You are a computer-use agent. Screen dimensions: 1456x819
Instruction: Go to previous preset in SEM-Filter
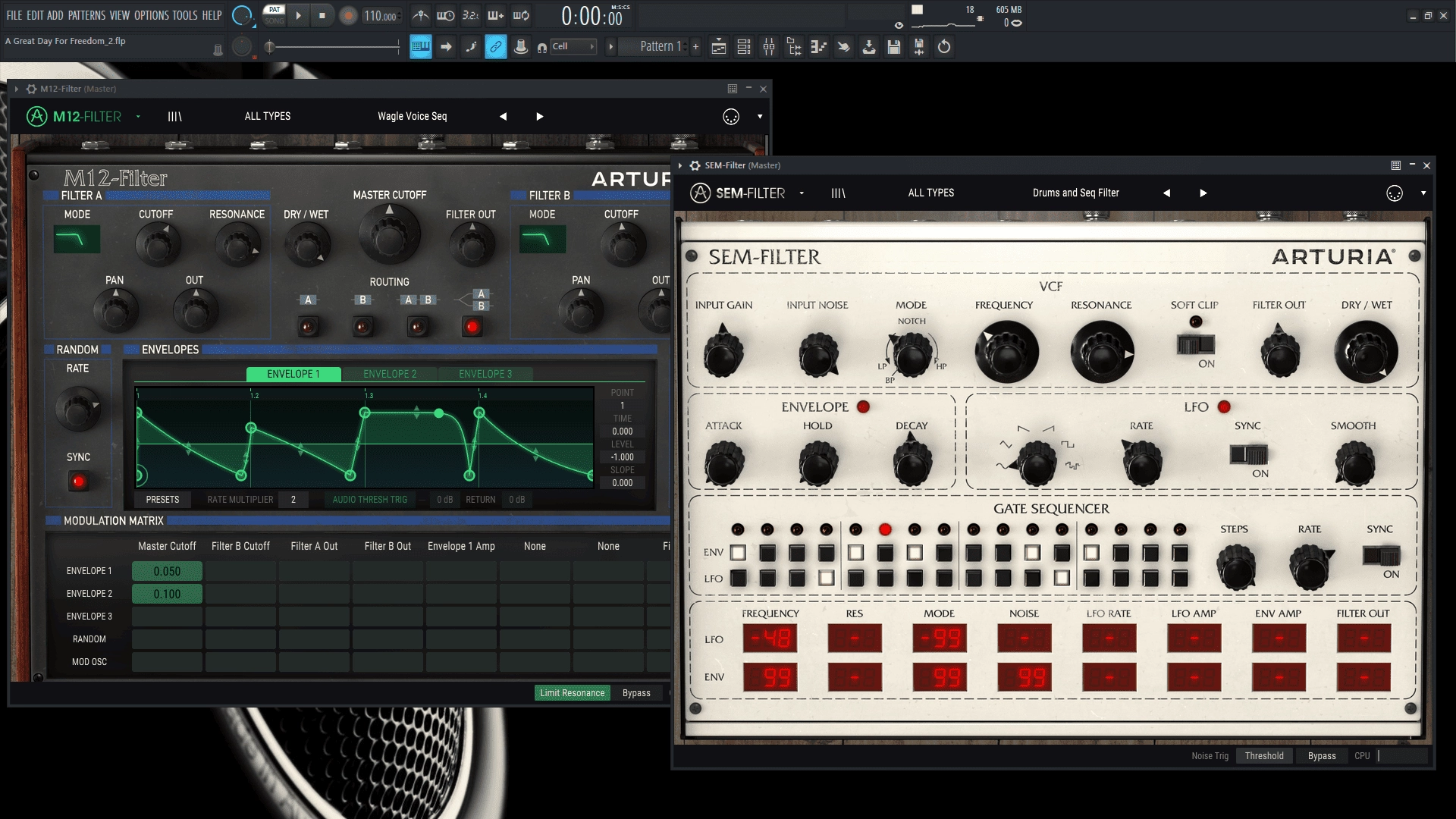pos(1166,193)
